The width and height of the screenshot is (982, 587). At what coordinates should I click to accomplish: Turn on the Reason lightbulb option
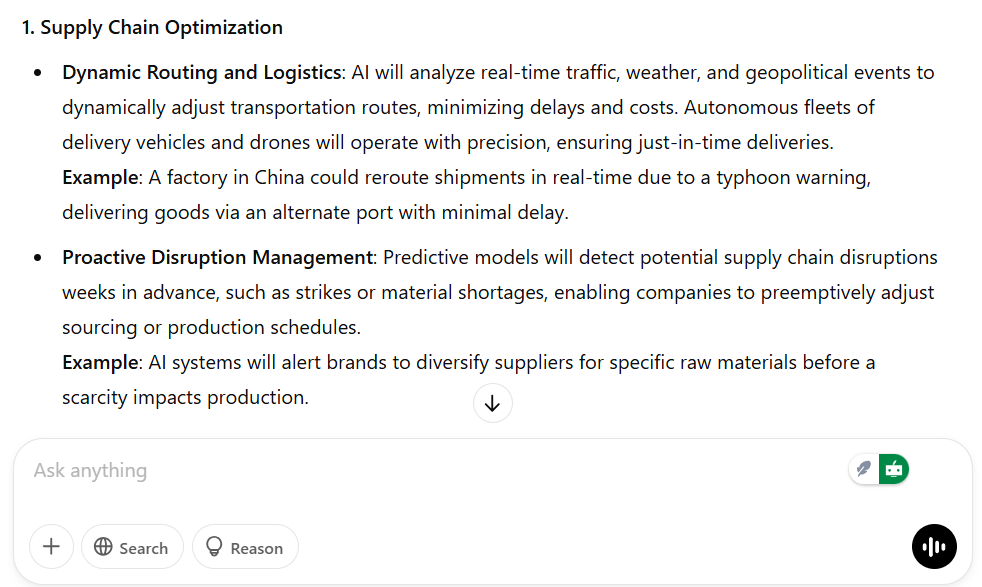pos(245,547)
